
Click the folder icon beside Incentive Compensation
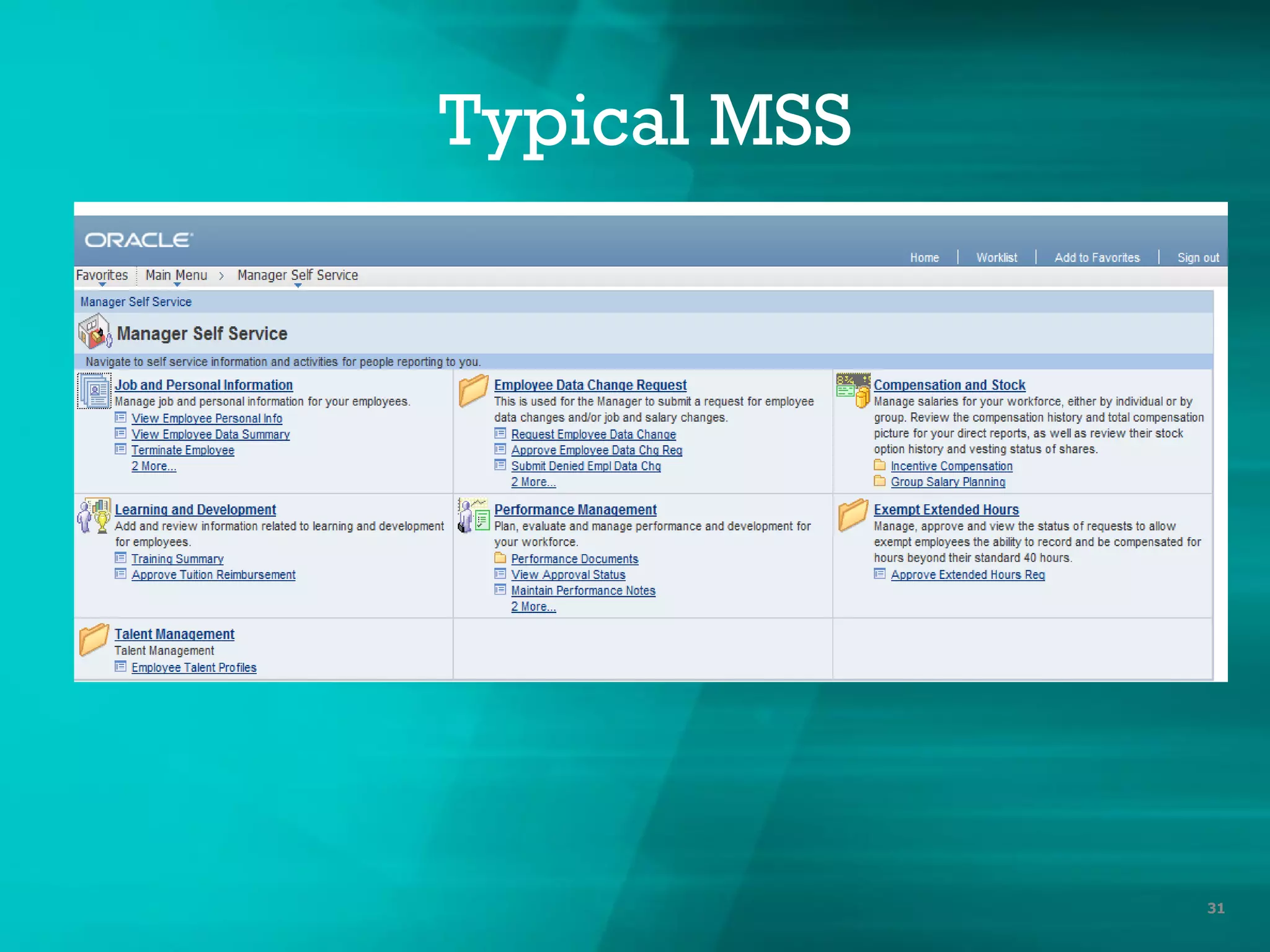[880, 465]
